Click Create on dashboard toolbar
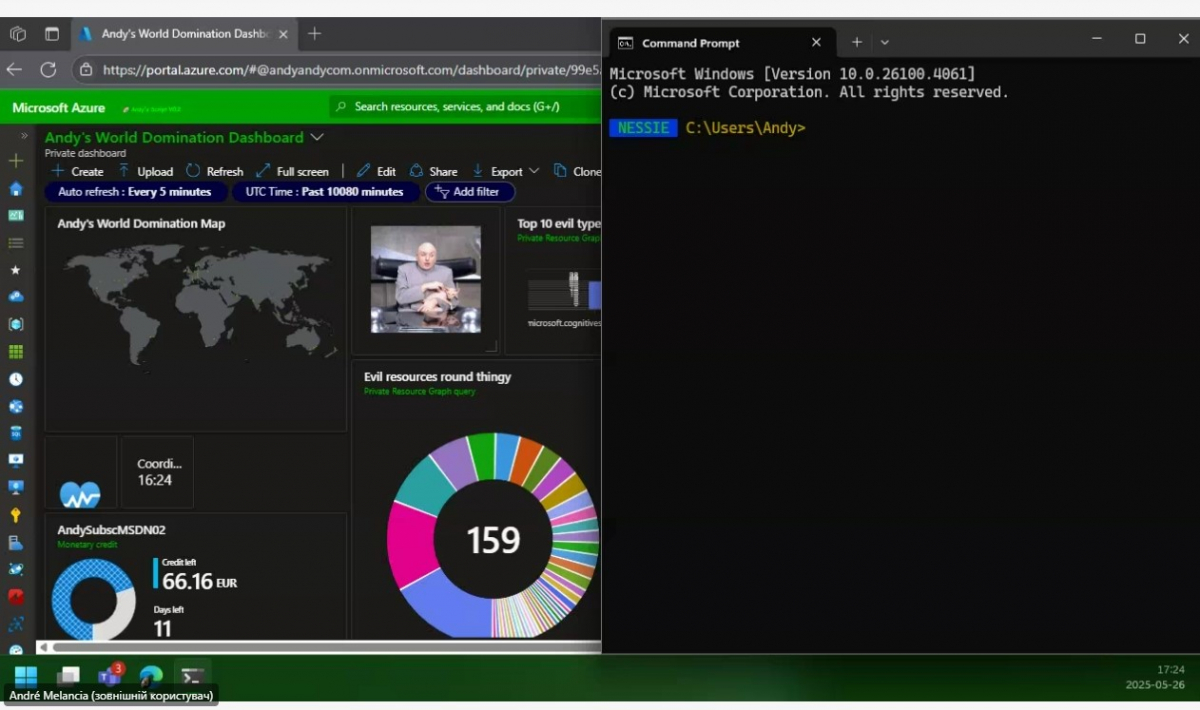1200x710 pixels. click(x=77, y=171)
